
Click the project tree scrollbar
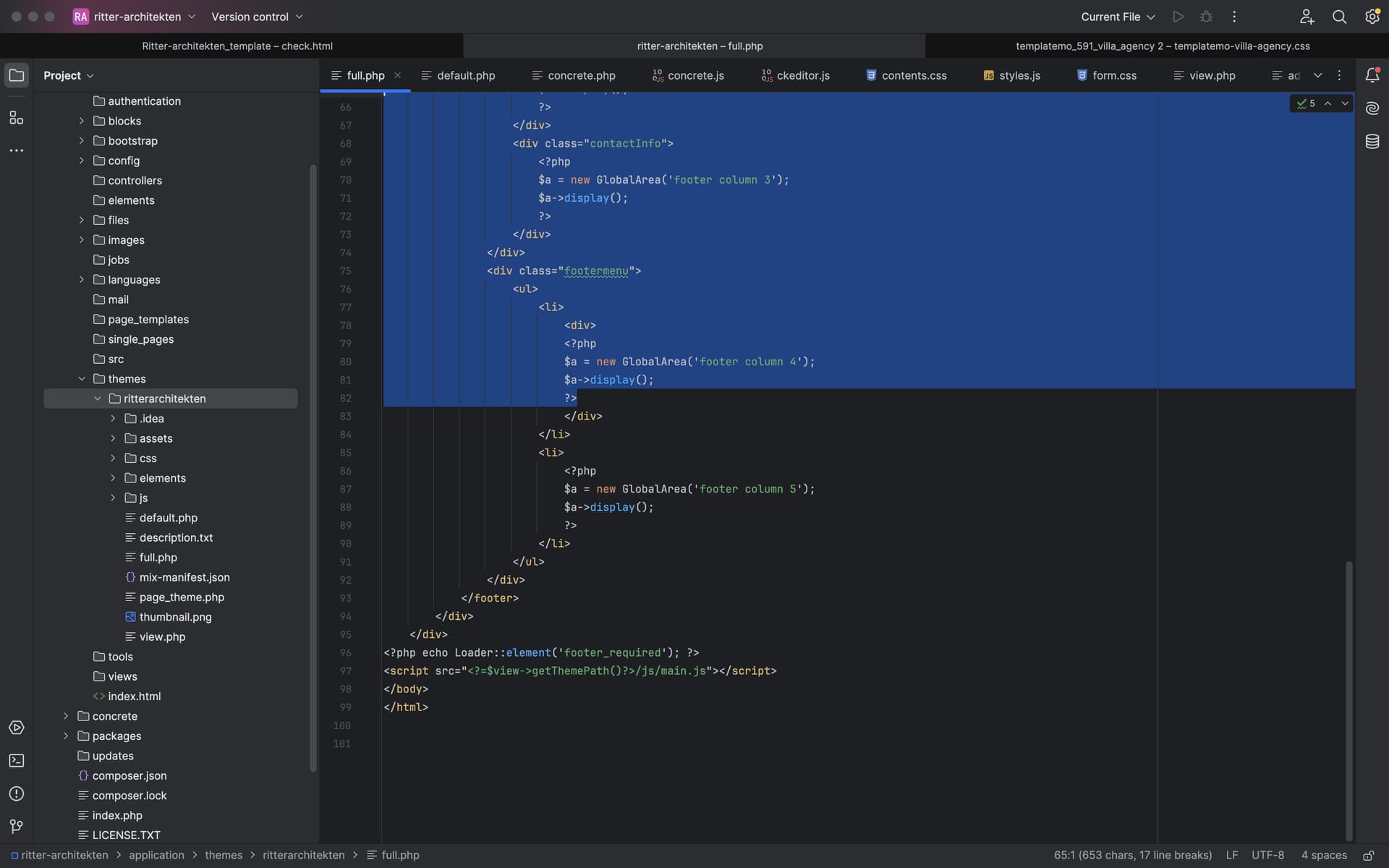click(x=313, y=468)
